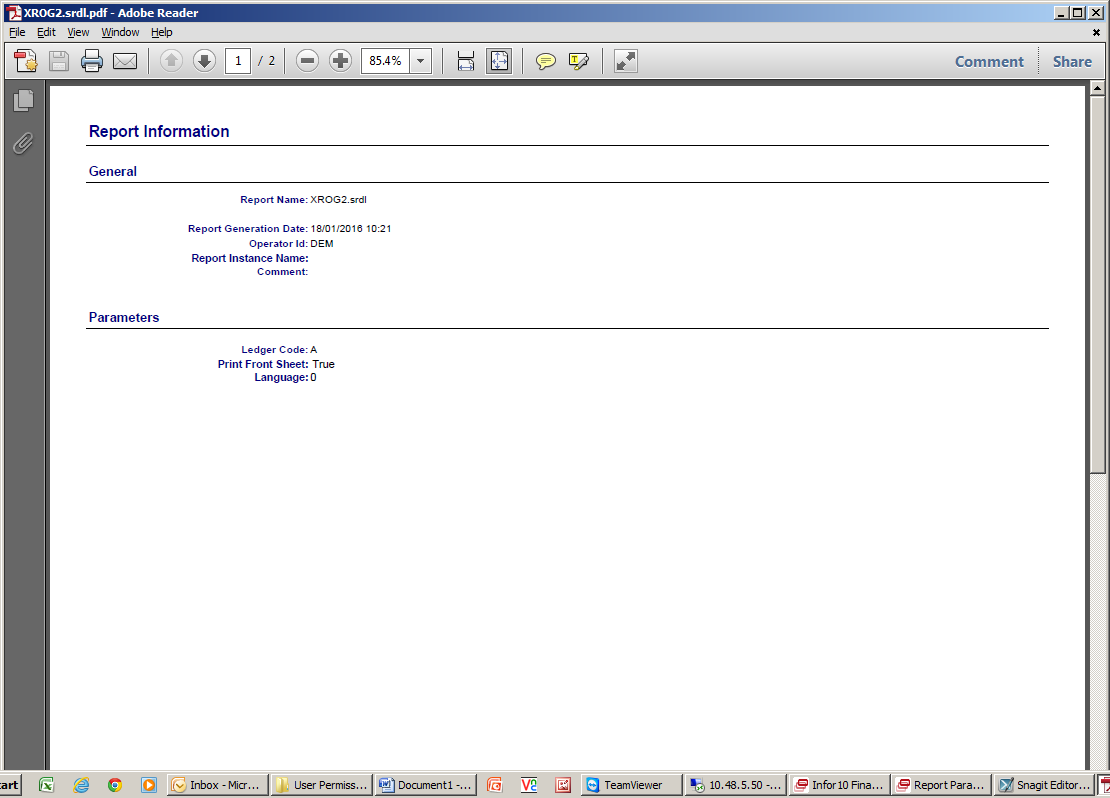Switch to Document1 Word taskbar button

(425, 785)
